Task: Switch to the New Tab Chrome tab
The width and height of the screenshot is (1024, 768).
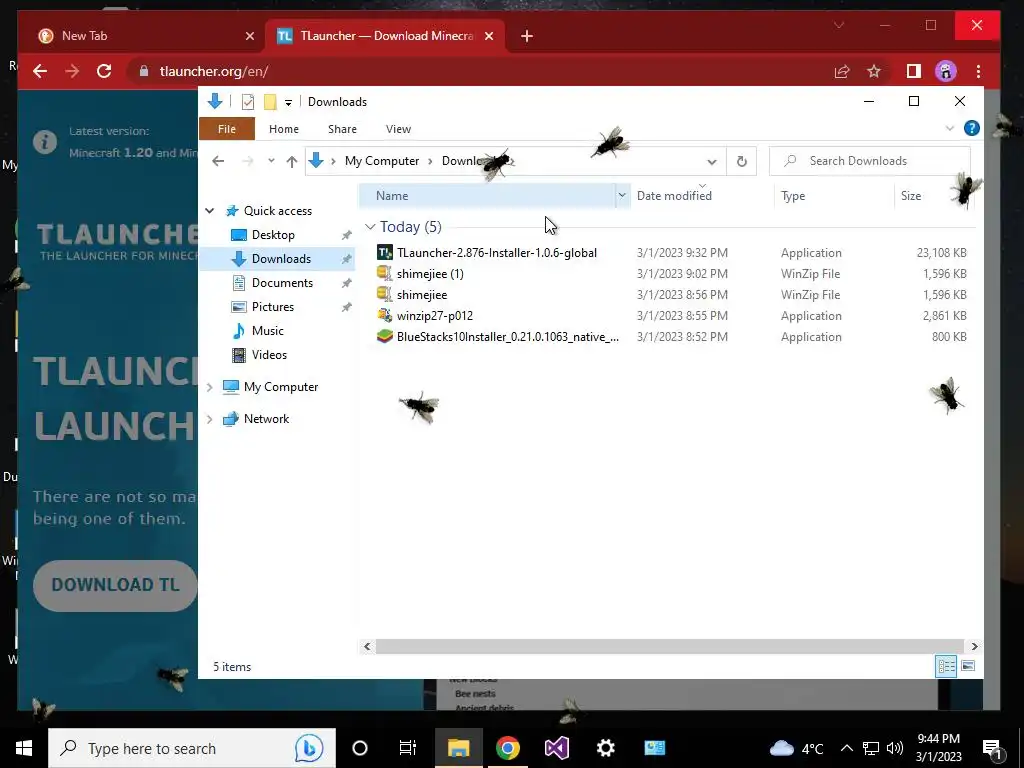Action: 147,36
